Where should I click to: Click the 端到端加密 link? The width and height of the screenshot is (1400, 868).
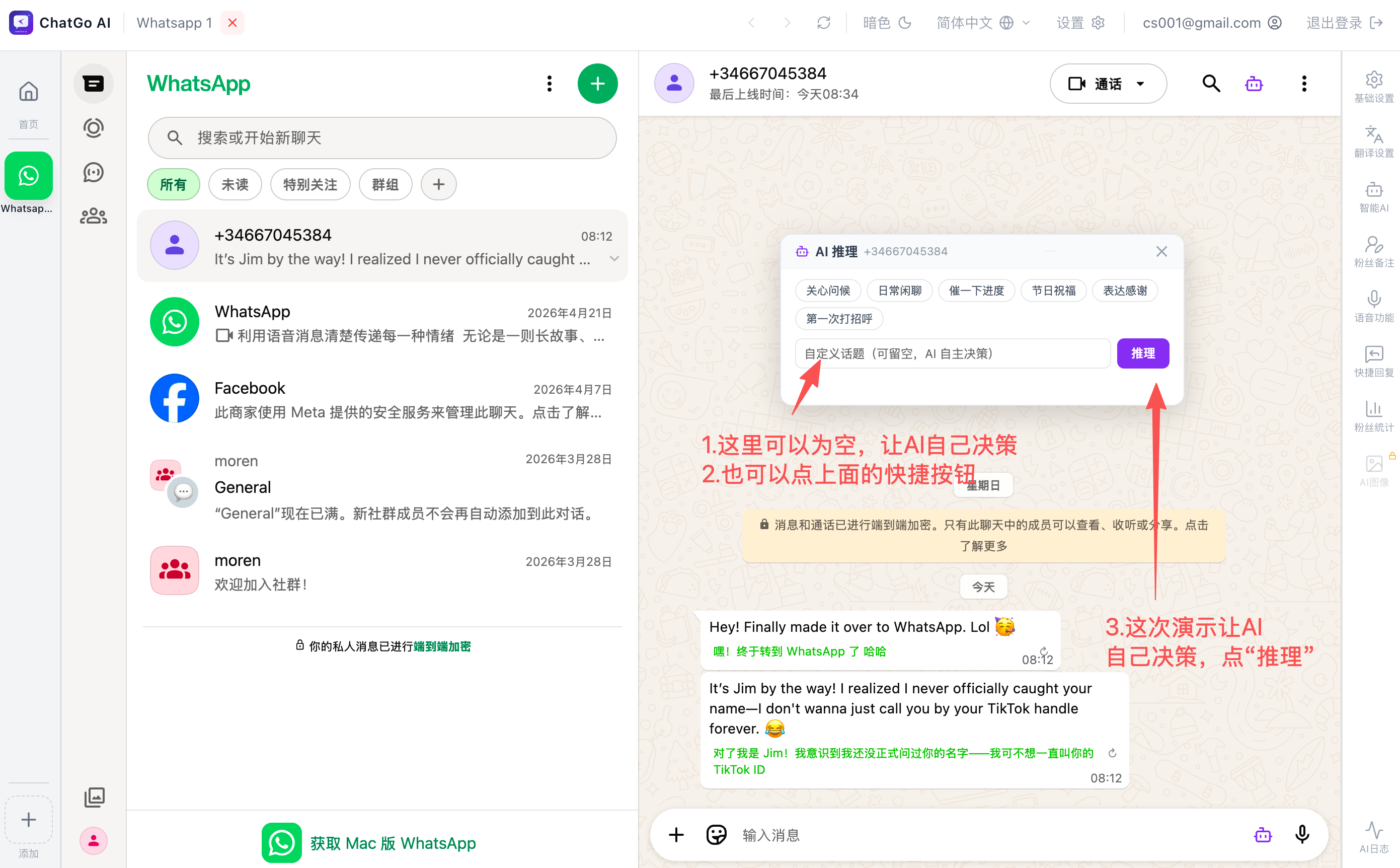(442, 646)
